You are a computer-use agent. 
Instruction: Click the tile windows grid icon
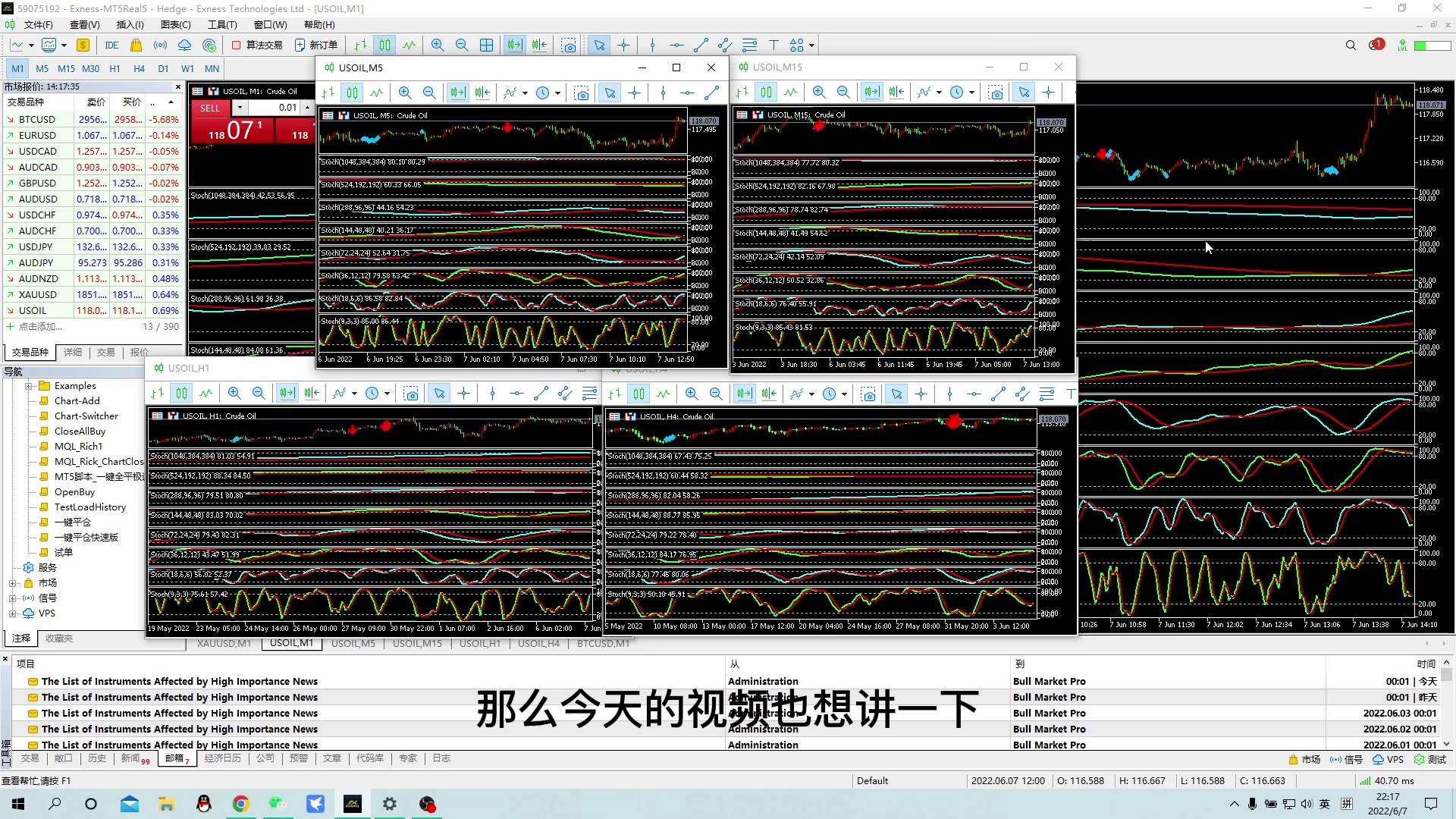coord(487,45)
